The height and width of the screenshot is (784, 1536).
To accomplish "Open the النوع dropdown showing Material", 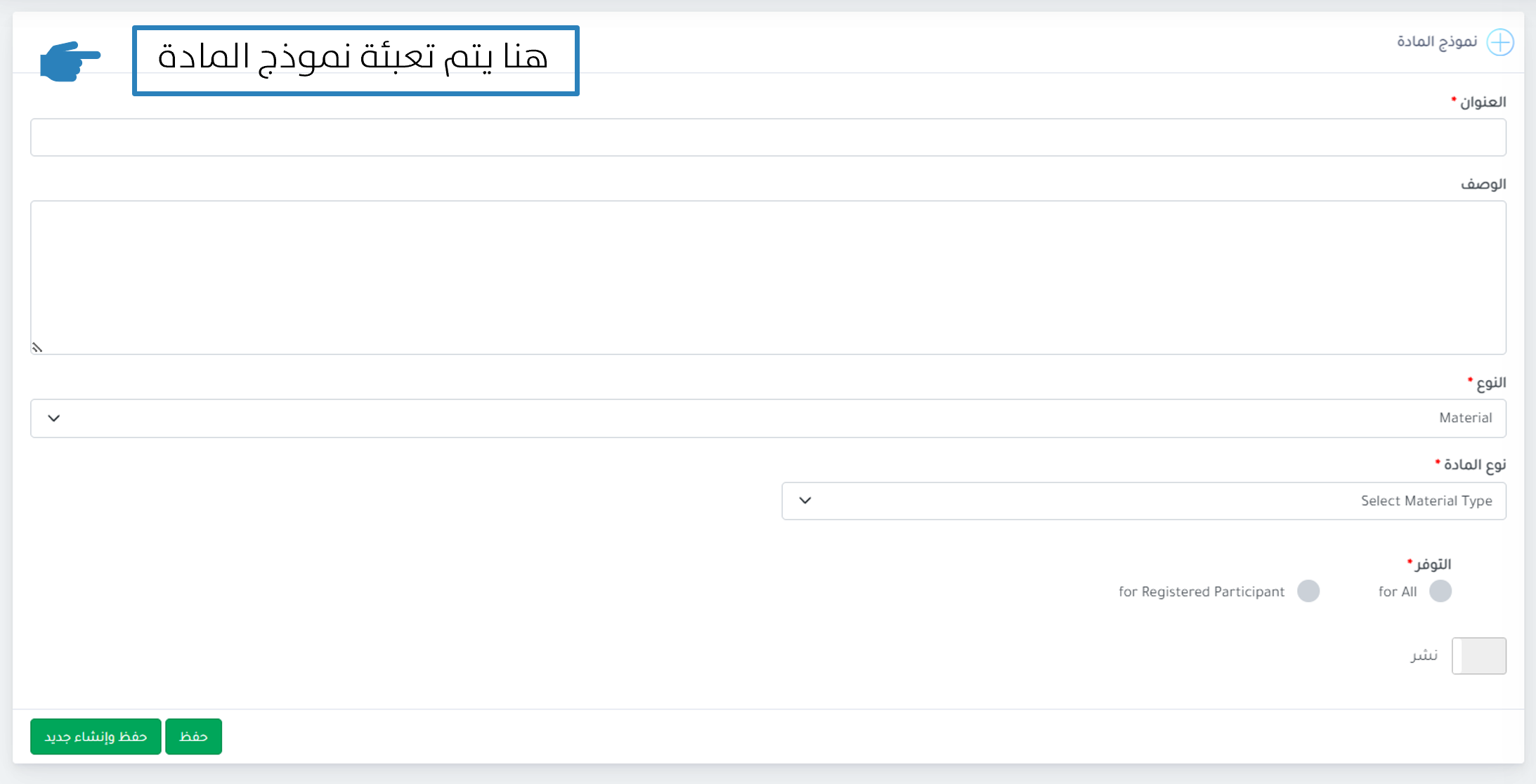I will (x=768, y=418).
